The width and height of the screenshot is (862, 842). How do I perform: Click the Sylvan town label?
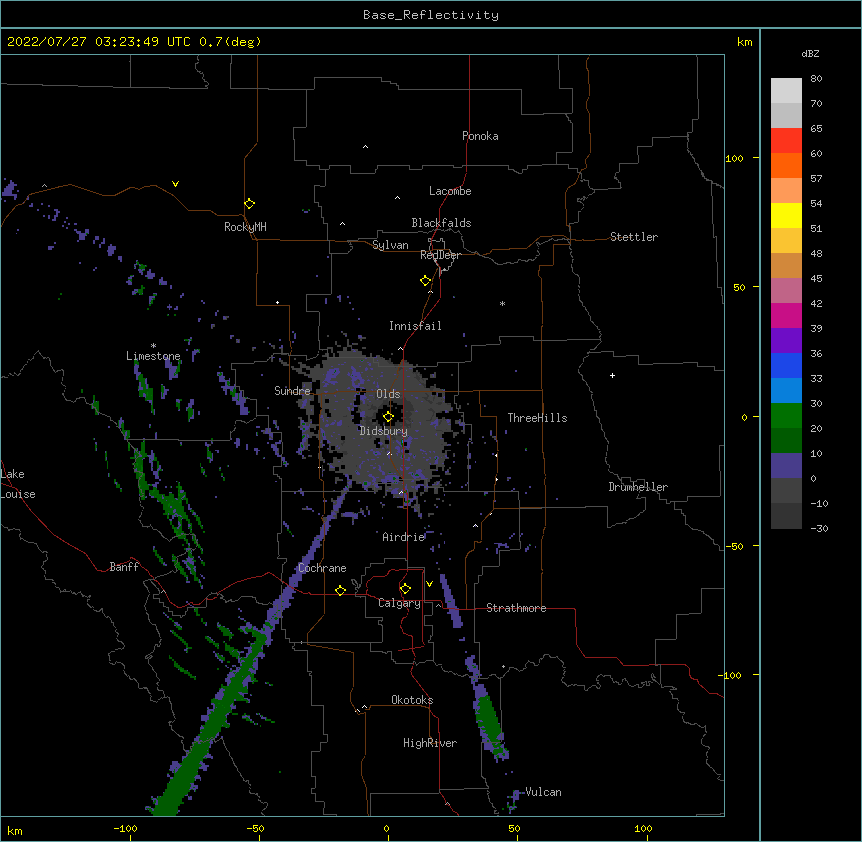[390, 245]
